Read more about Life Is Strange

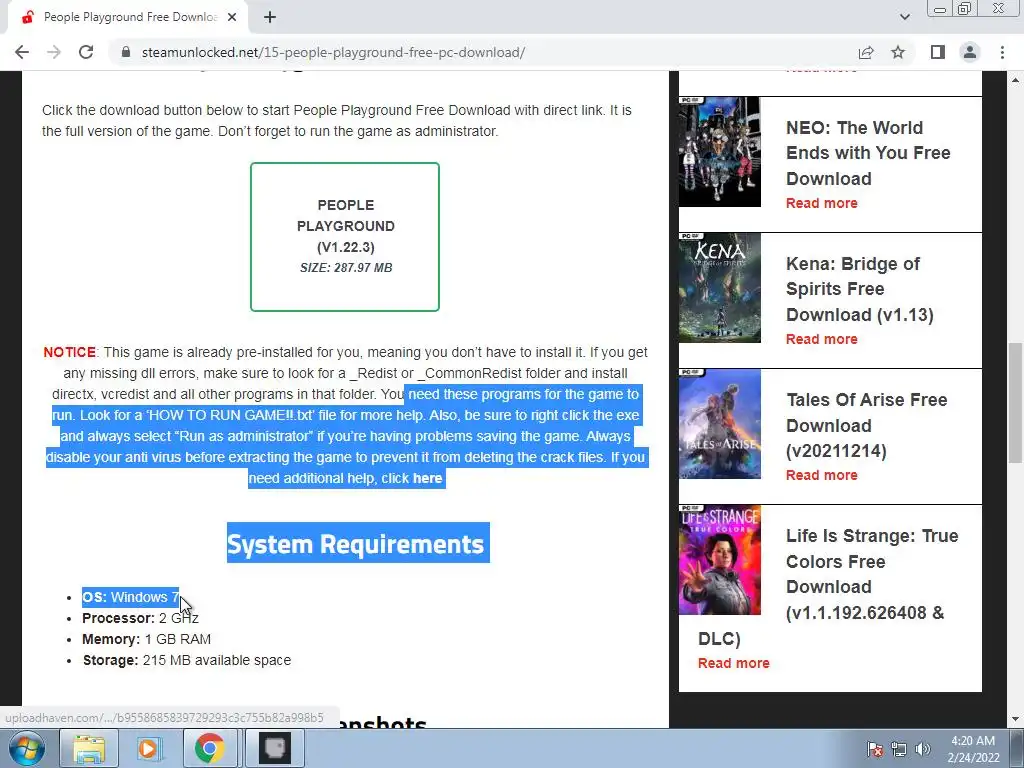click(x=733, y=663)
